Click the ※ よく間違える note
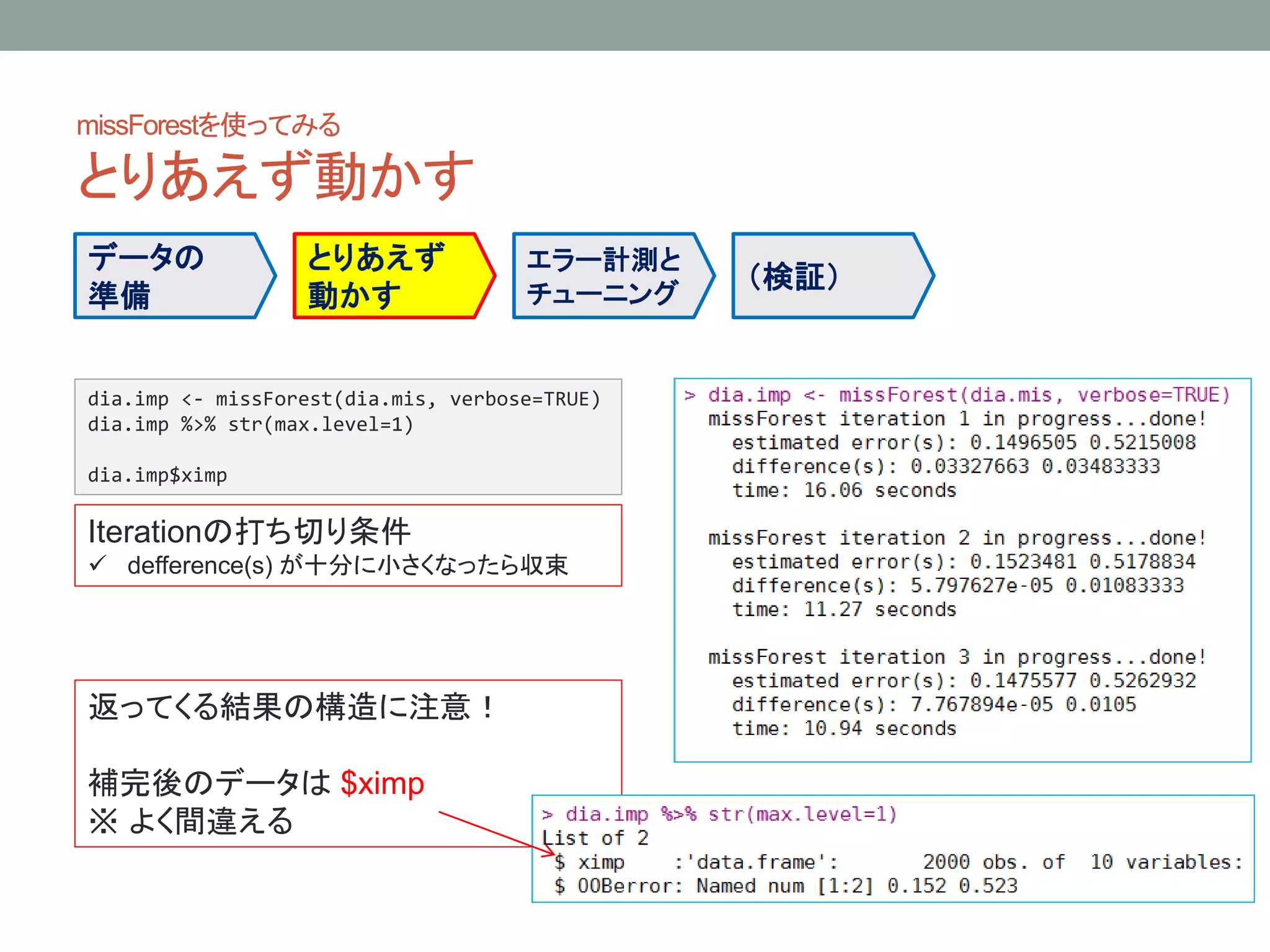Image resolution: width=1270 pixels, height=952 pixels. tap(191, 821)
